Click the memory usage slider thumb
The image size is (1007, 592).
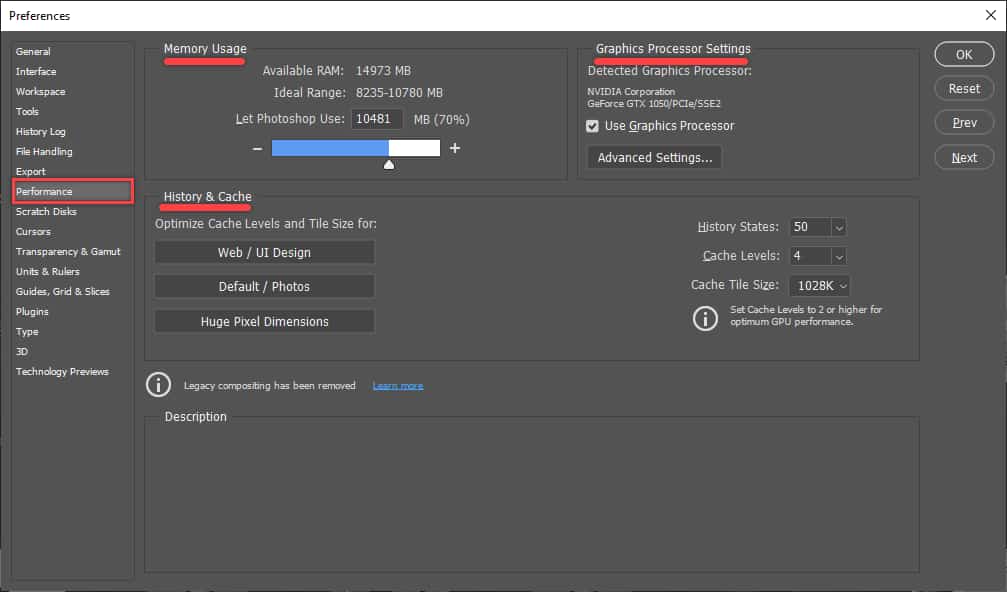point(389,163)
